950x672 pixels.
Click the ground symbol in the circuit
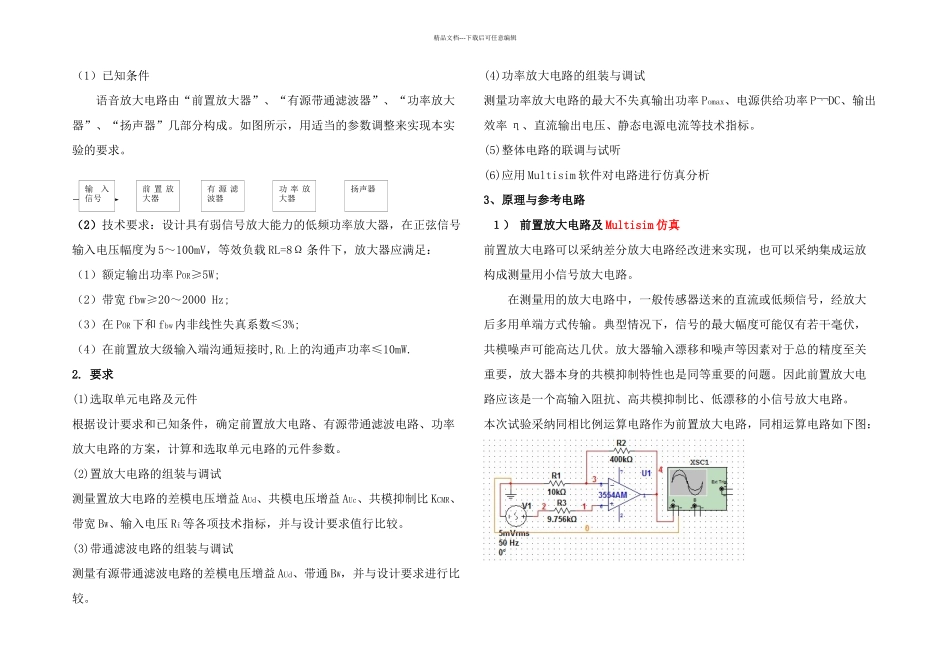pos(511,493)
